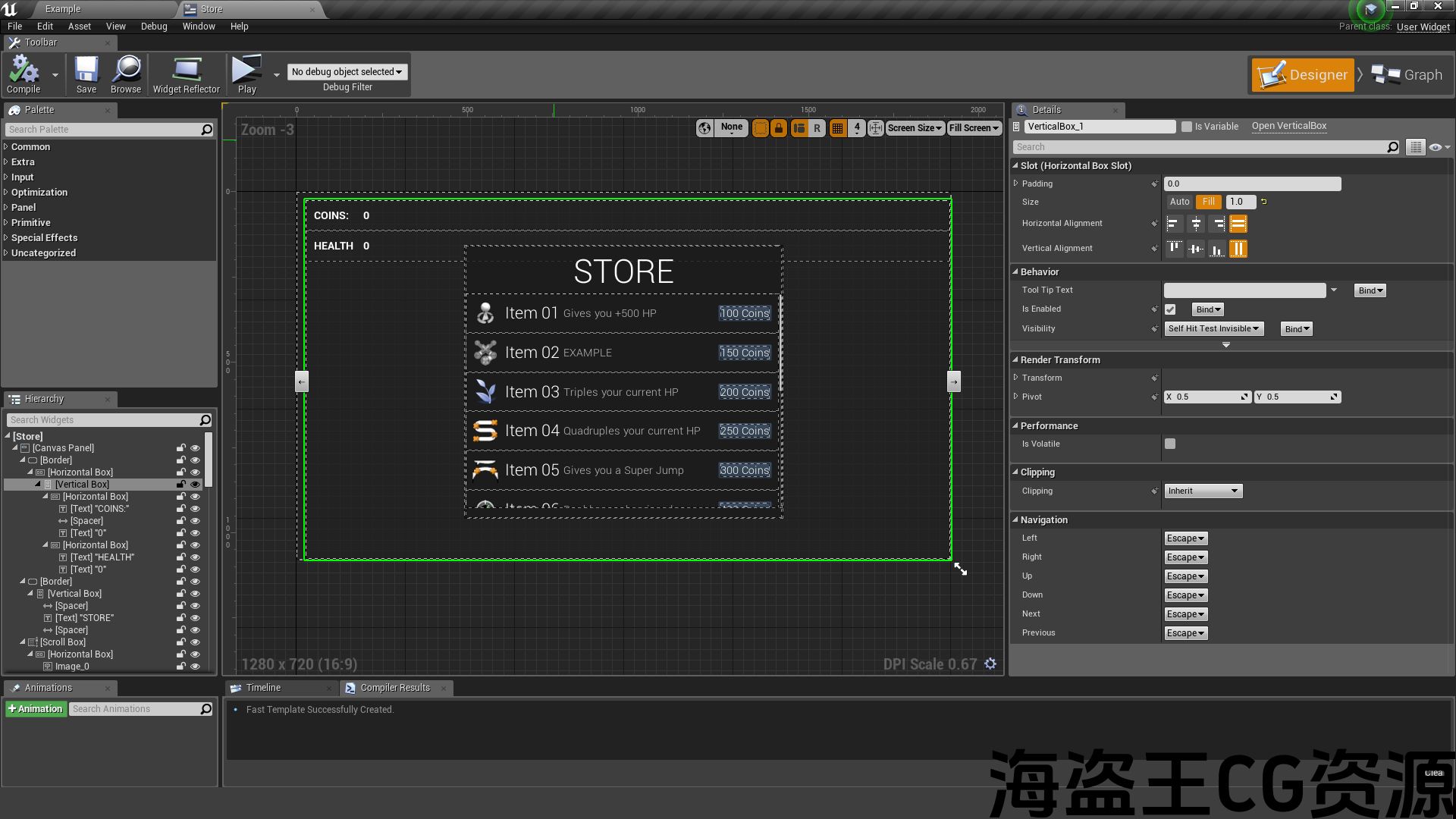Viewport: 1456px width, 819px height.
Task: Open the DPI Scale settings gear
Action: click(990, 664)
